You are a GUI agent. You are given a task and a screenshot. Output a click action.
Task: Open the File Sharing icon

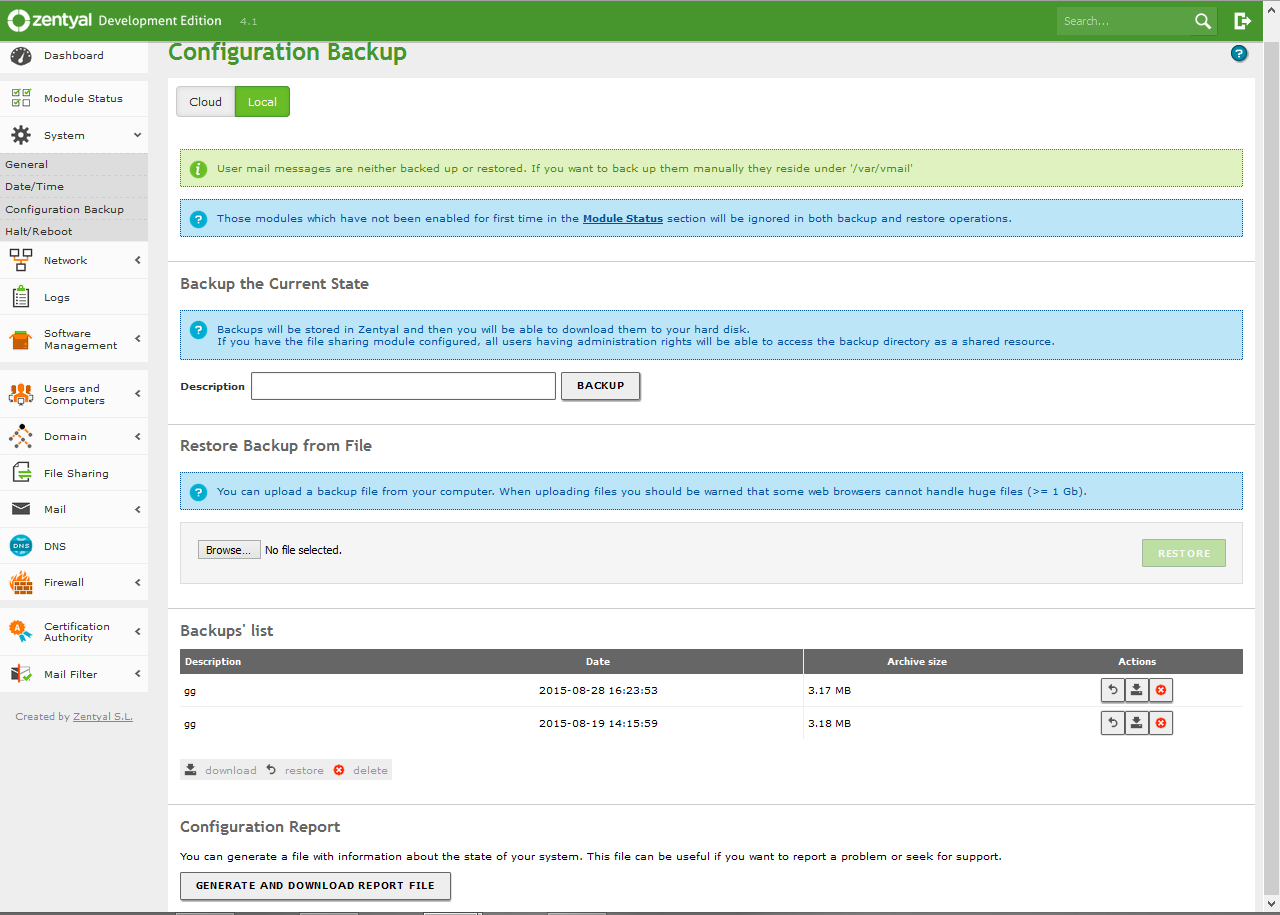click(x=21, y=473)
